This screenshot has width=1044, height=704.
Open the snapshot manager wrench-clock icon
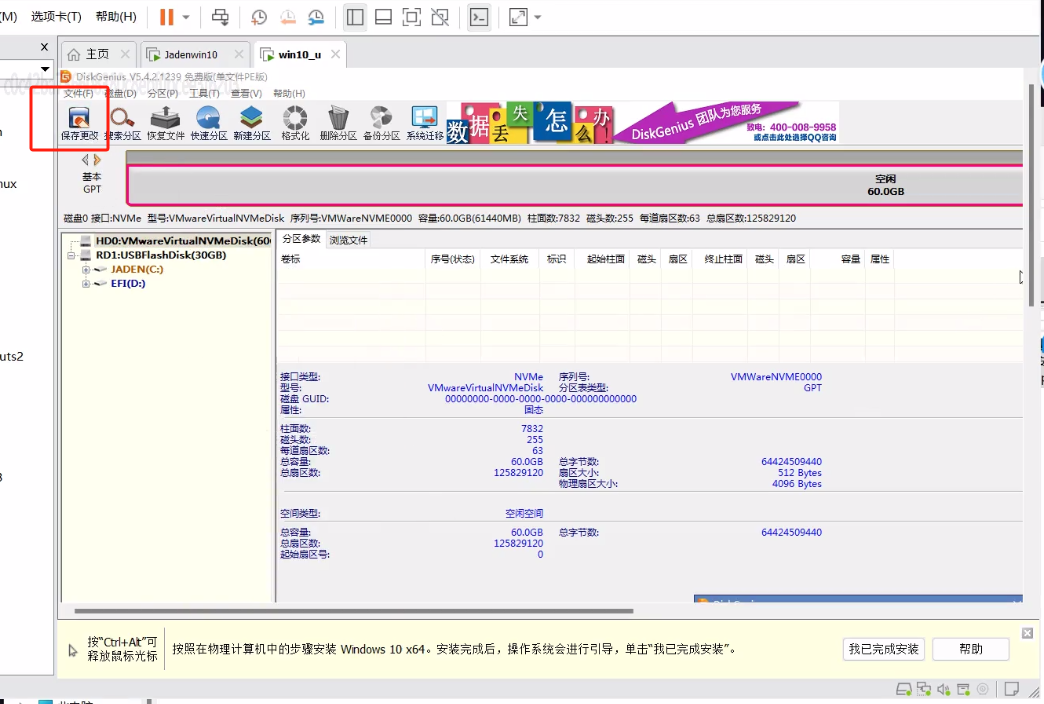(316, 17)
